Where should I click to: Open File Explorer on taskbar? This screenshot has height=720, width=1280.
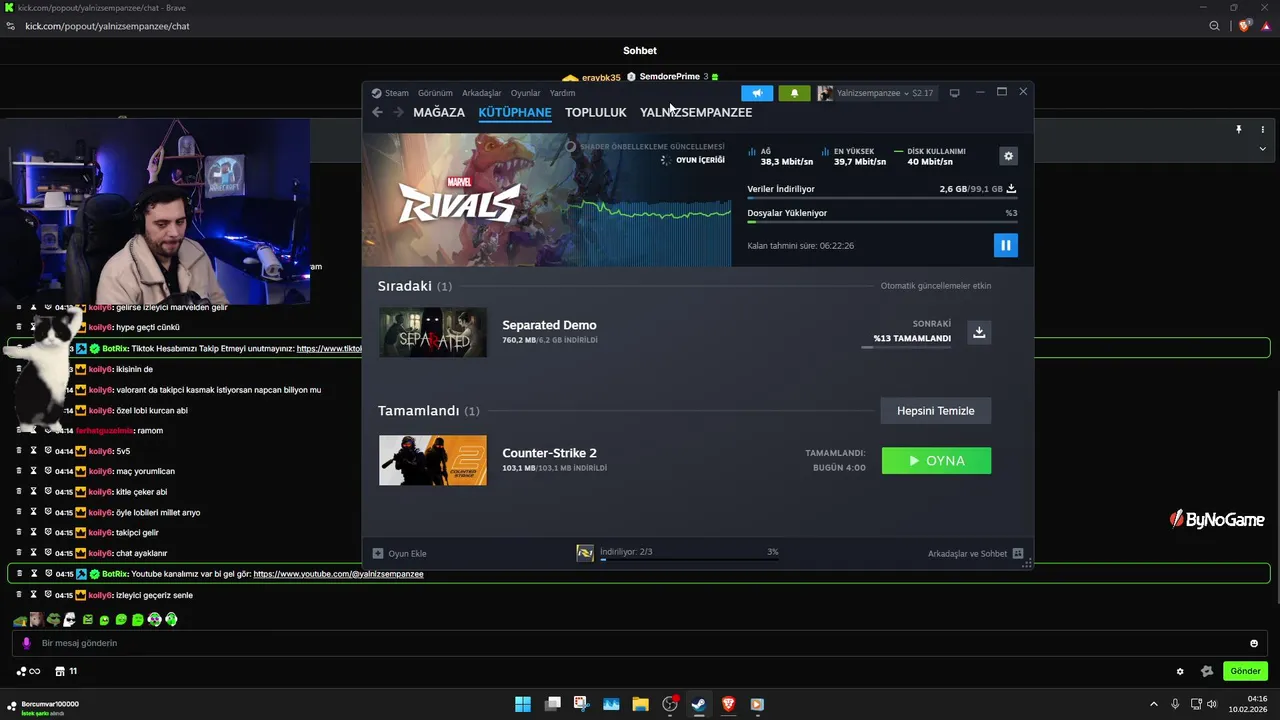point(640,704)
